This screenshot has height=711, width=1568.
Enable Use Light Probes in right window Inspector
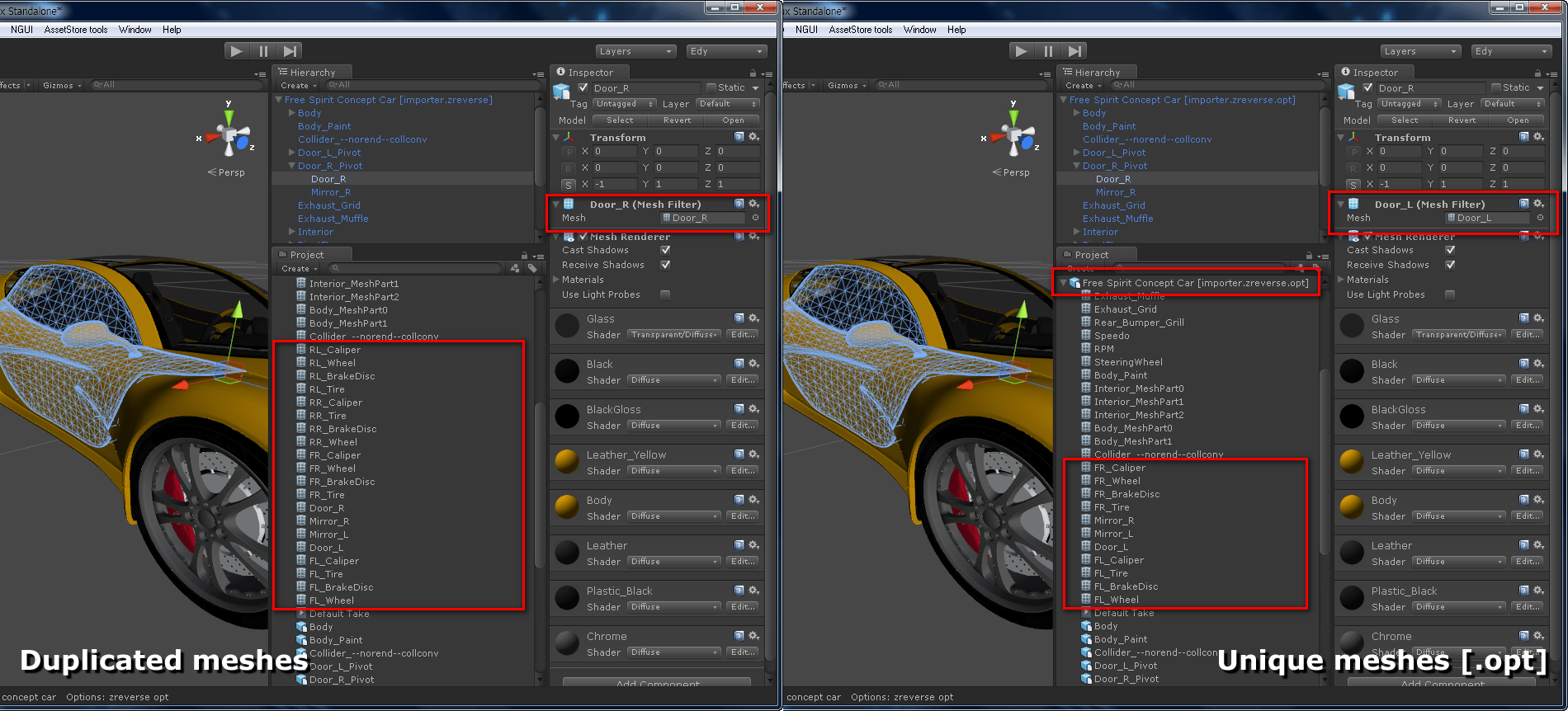1450,294
